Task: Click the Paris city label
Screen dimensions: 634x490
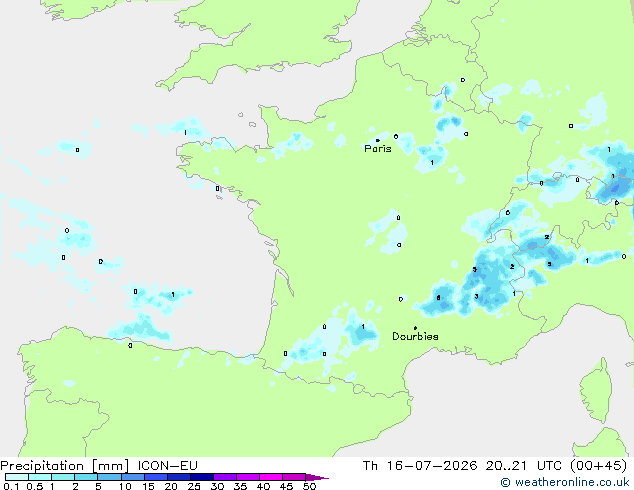Action: click(x=378, y=149)
